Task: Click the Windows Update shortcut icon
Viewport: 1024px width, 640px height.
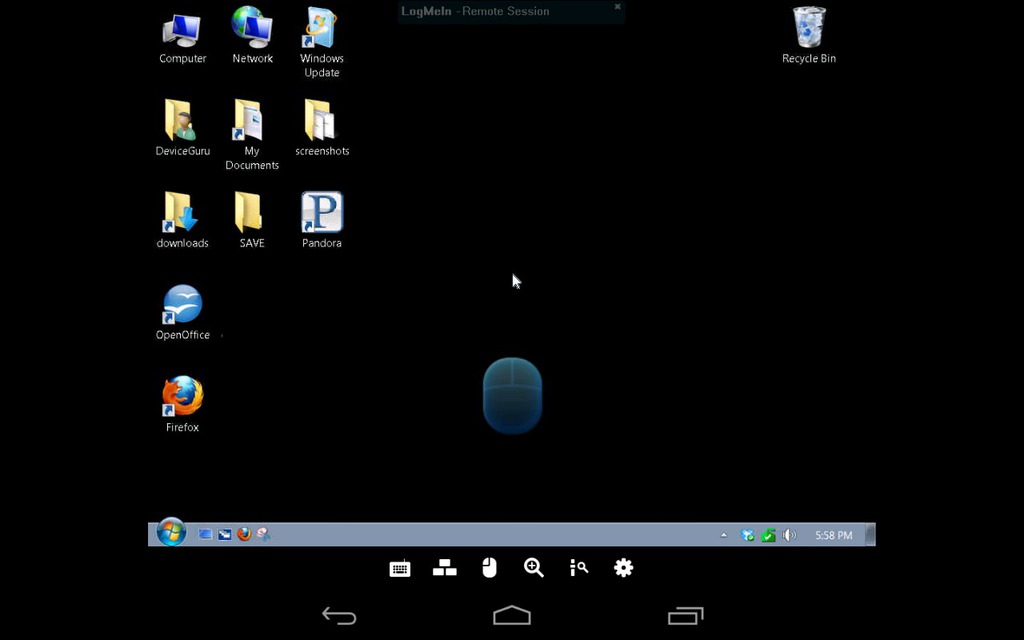Action: coord(321,42)
